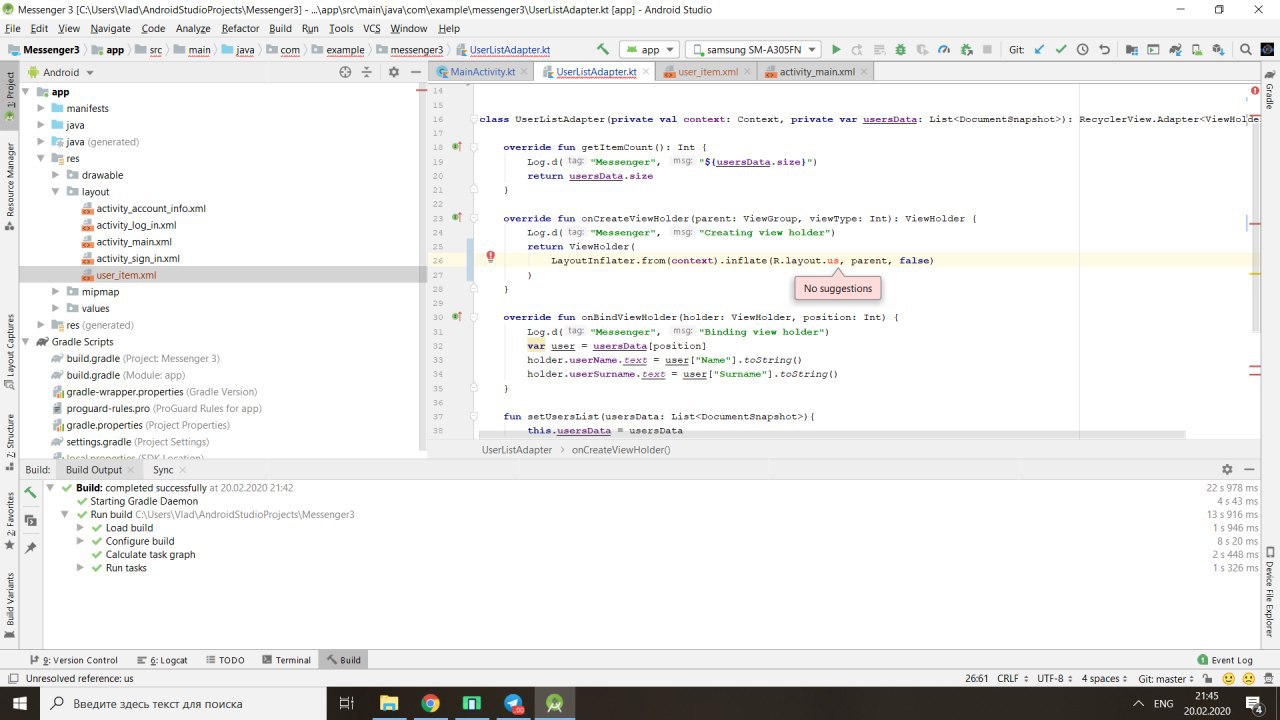Start debugging with the green bug icon
The image size is (1280, 720).
click(x=901, y=49)
